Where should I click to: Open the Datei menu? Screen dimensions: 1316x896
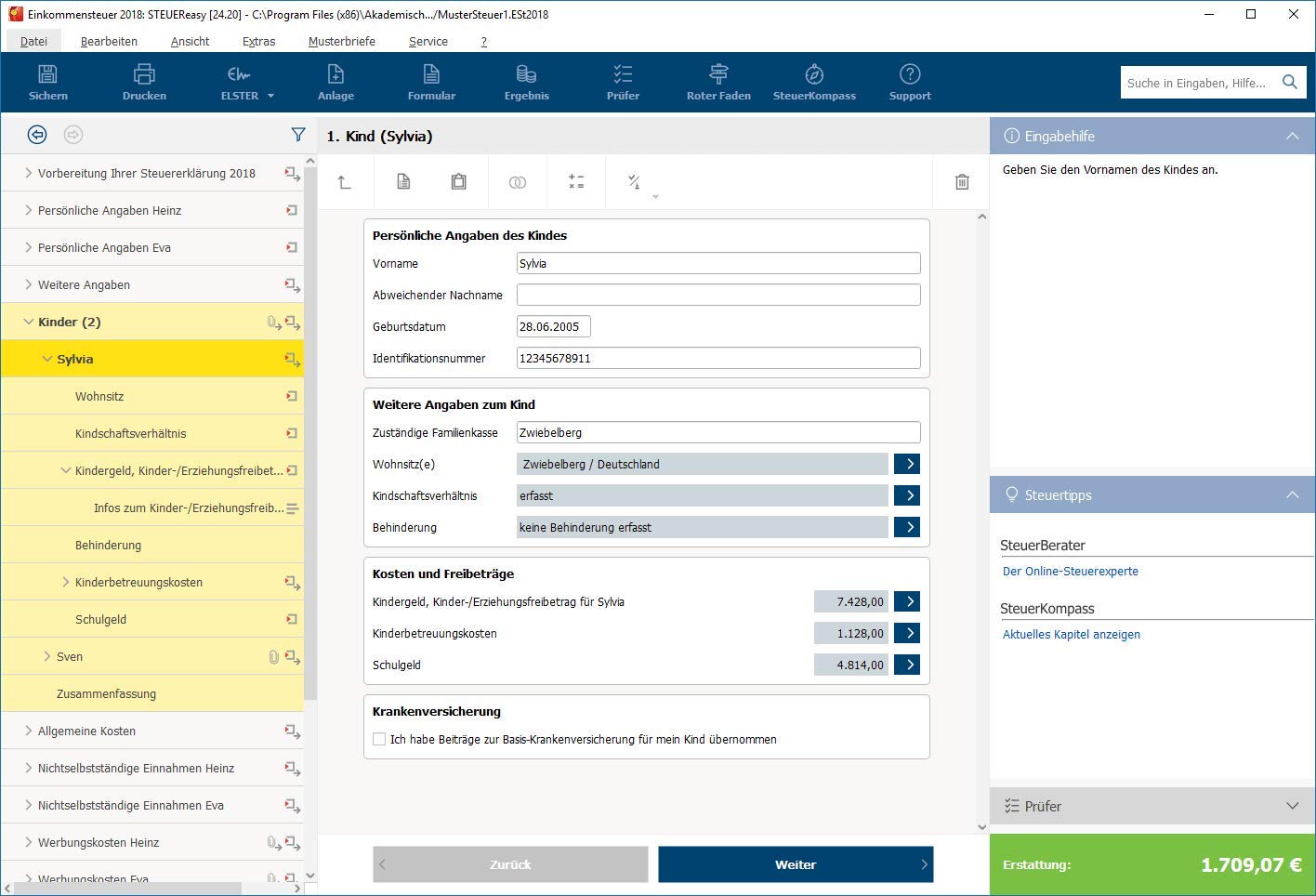34,41
